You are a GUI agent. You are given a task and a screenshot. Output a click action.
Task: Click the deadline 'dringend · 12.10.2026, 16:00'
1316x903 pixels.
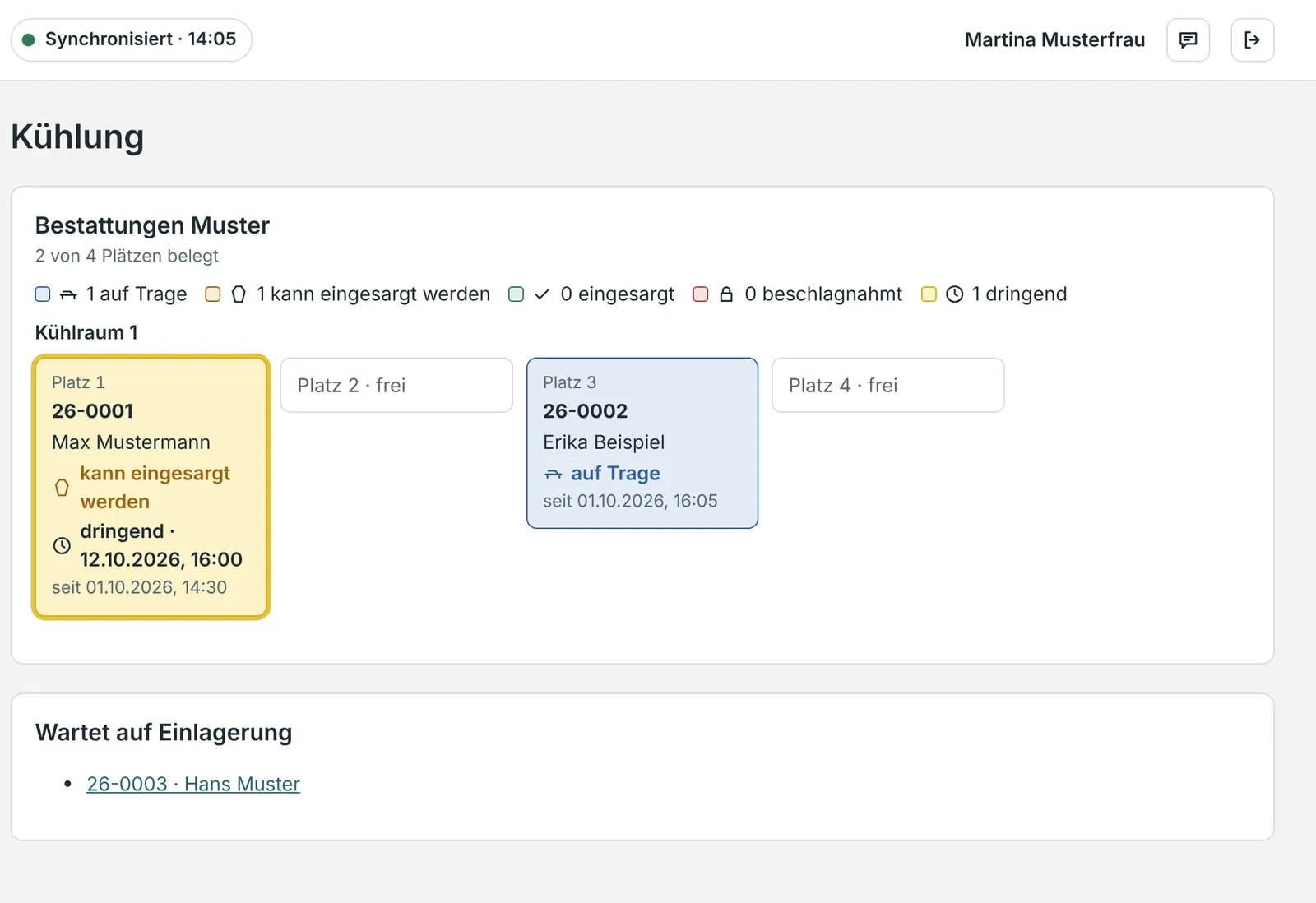tap(161, 545)
